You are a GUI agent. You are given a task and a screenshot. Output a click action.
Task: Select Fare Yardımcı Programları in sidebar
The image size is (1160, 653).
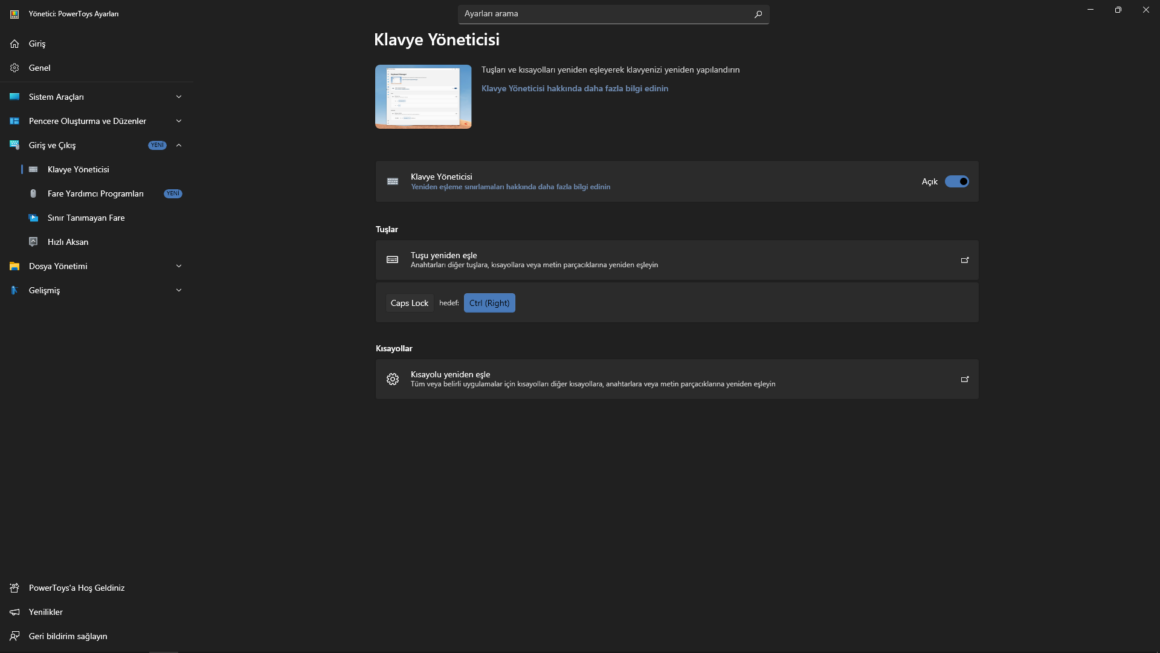click(95, 194)
